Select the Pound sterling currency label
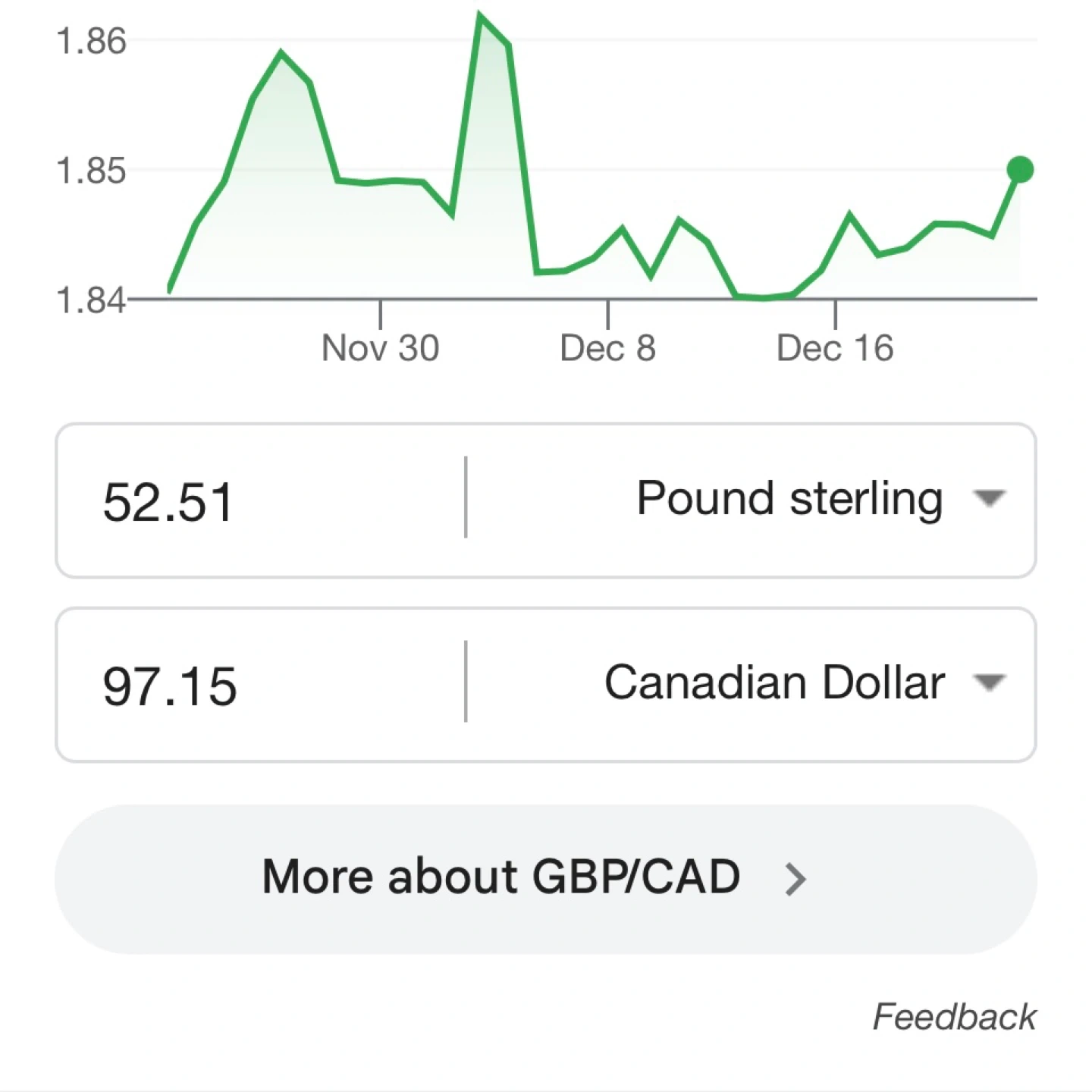The image size is (1092, 1092). click(789, 499)
